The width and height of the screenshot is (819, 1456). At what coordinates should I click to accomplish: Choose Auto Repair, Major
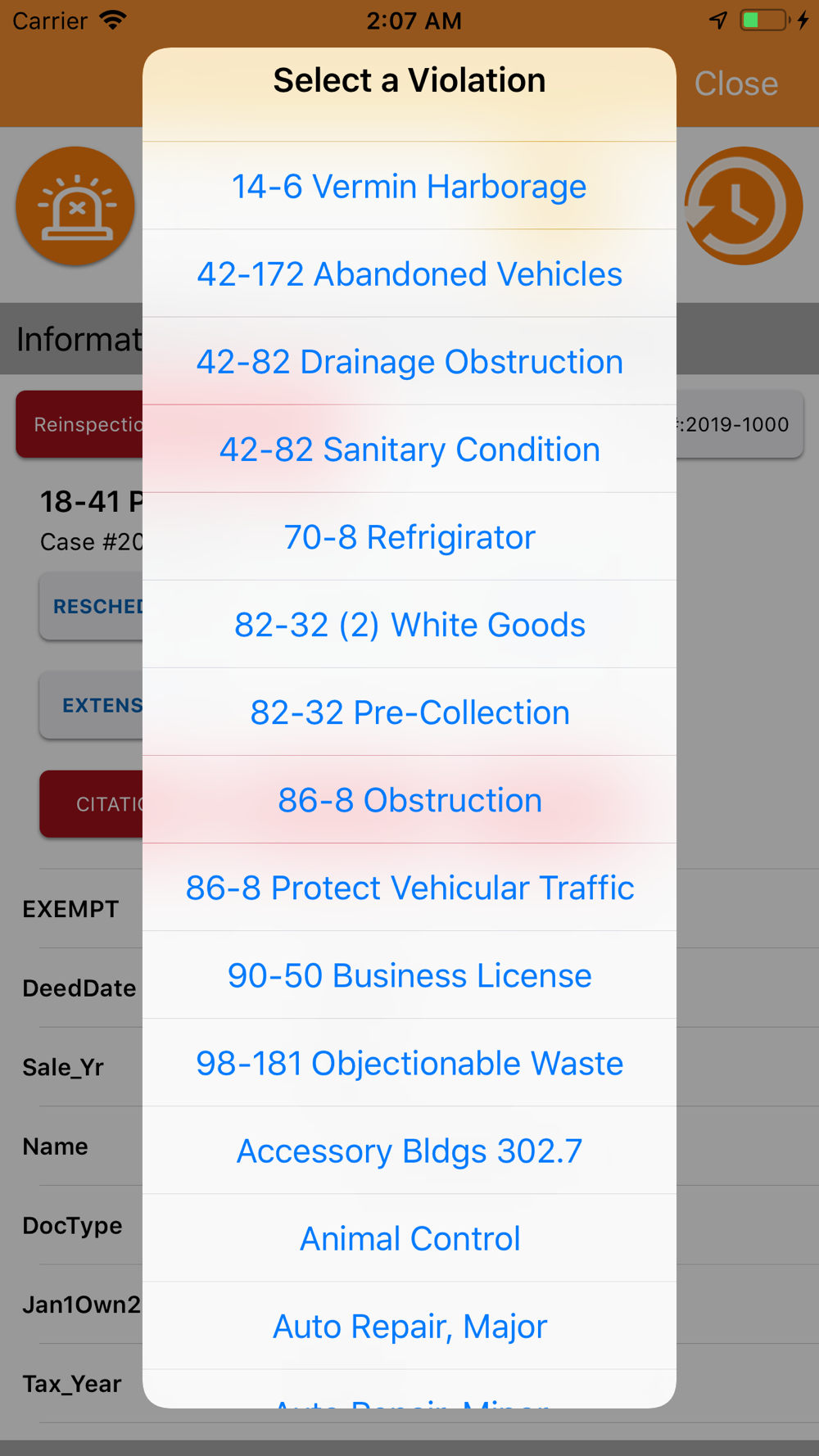pyautogui.click(x=409, y=1326)
